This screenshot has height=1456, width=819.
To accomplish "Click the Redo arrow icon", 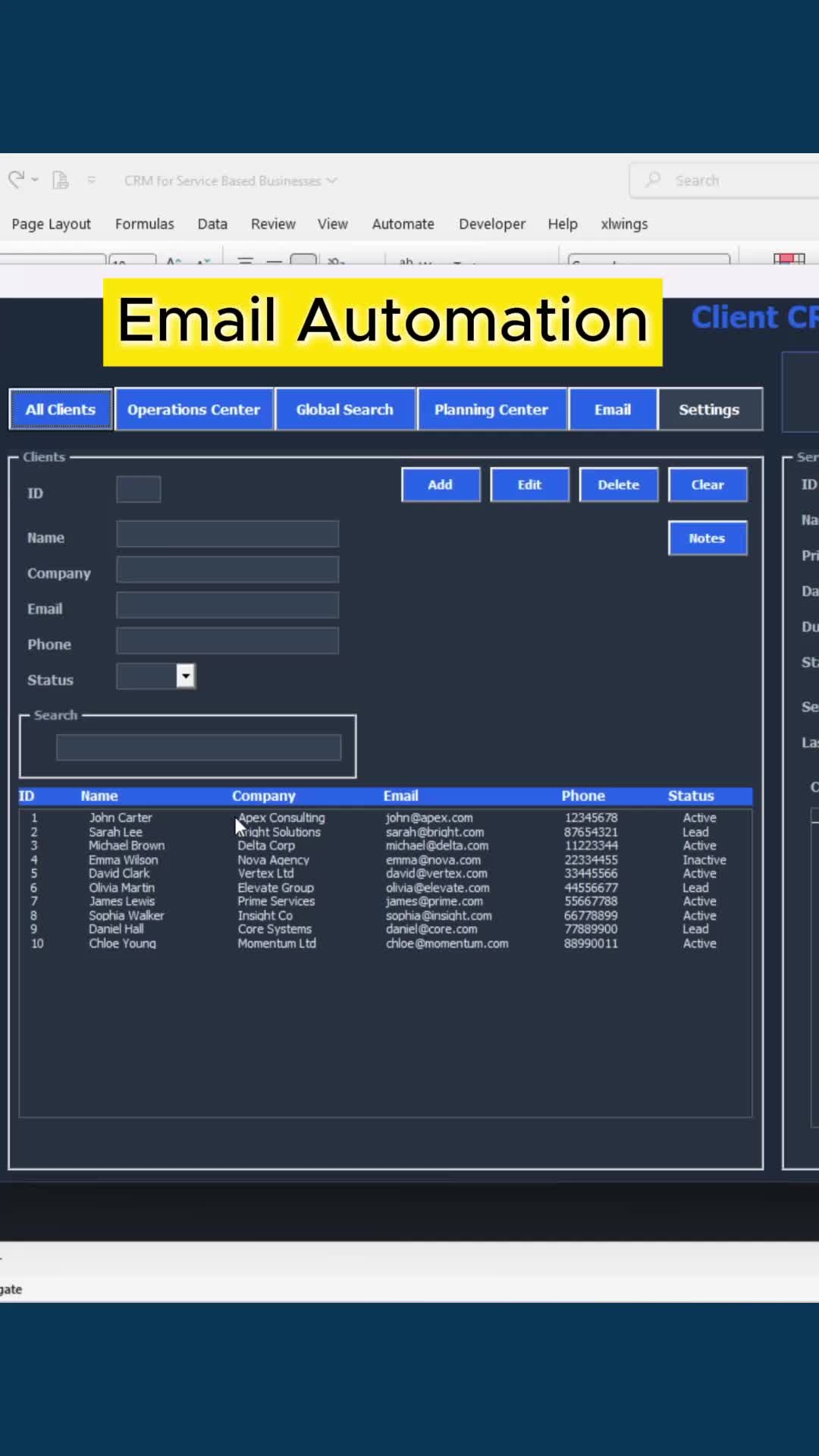I will (16, 180).
